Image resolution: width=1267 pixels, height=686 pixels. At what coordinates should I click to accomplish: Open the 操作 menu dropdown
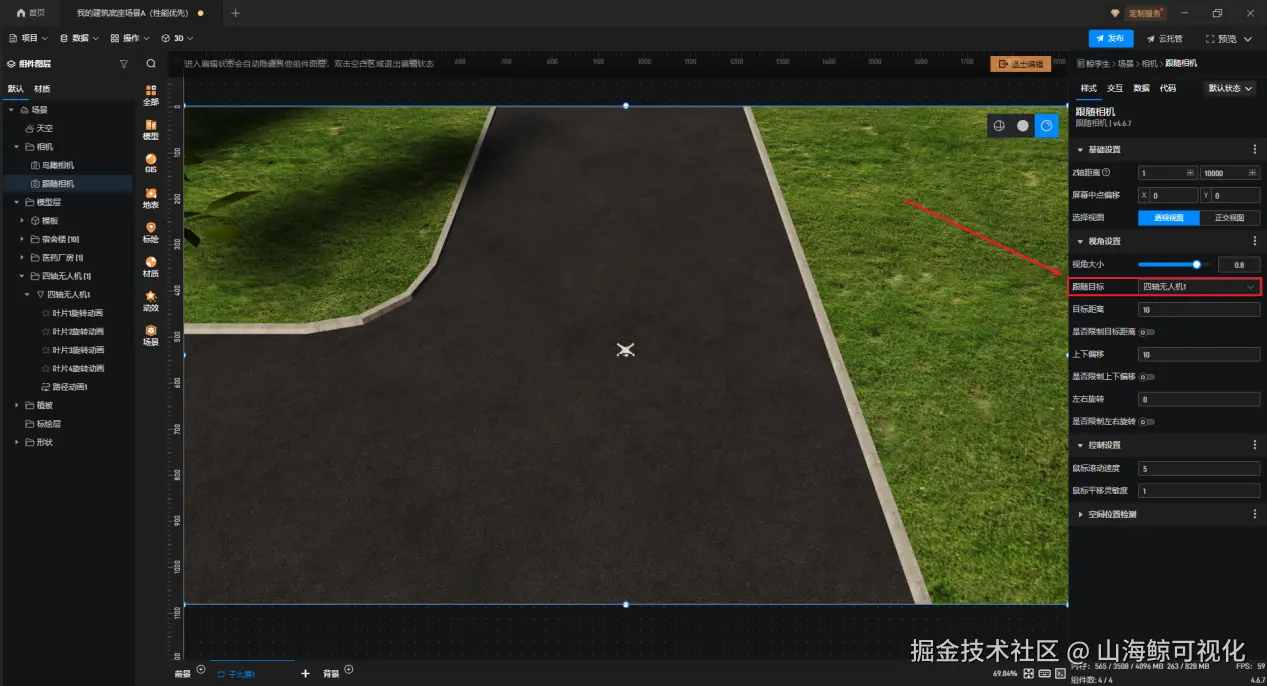130,38
